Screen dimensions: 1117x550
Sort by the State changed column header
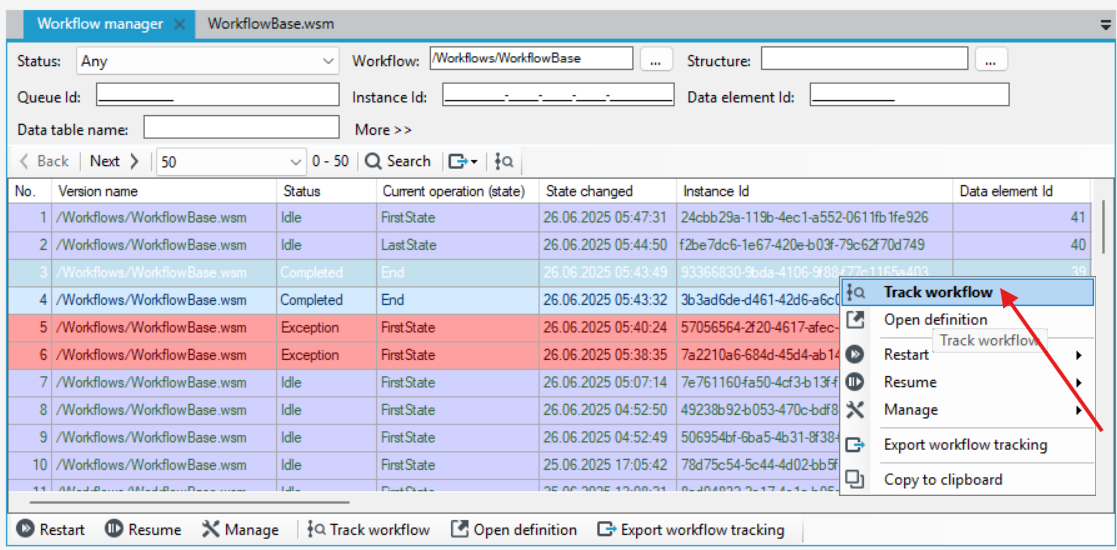pos(608,191)
